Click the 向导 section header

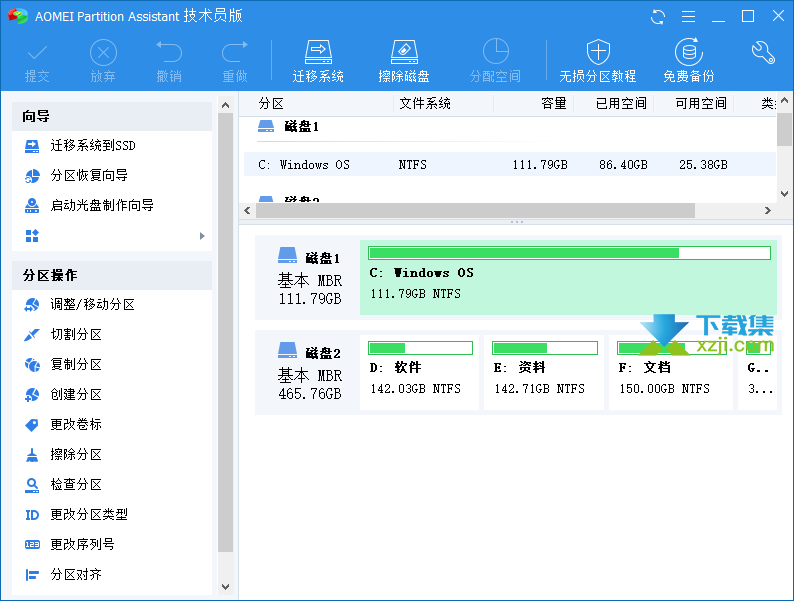click(112, 116)
